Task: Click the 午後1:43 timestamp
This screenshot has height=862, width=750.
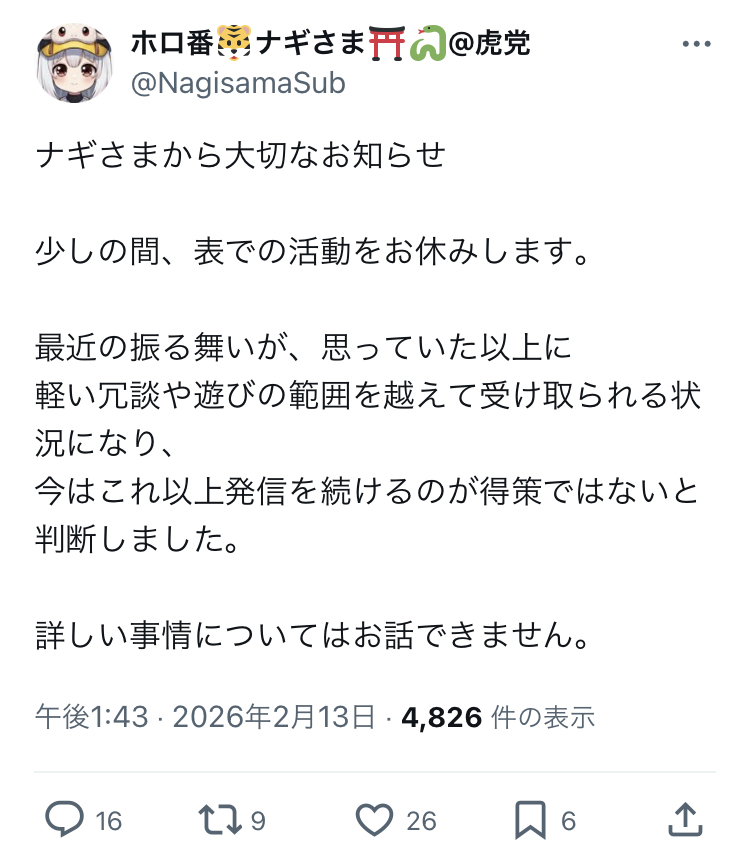Action: pos(91,716)
